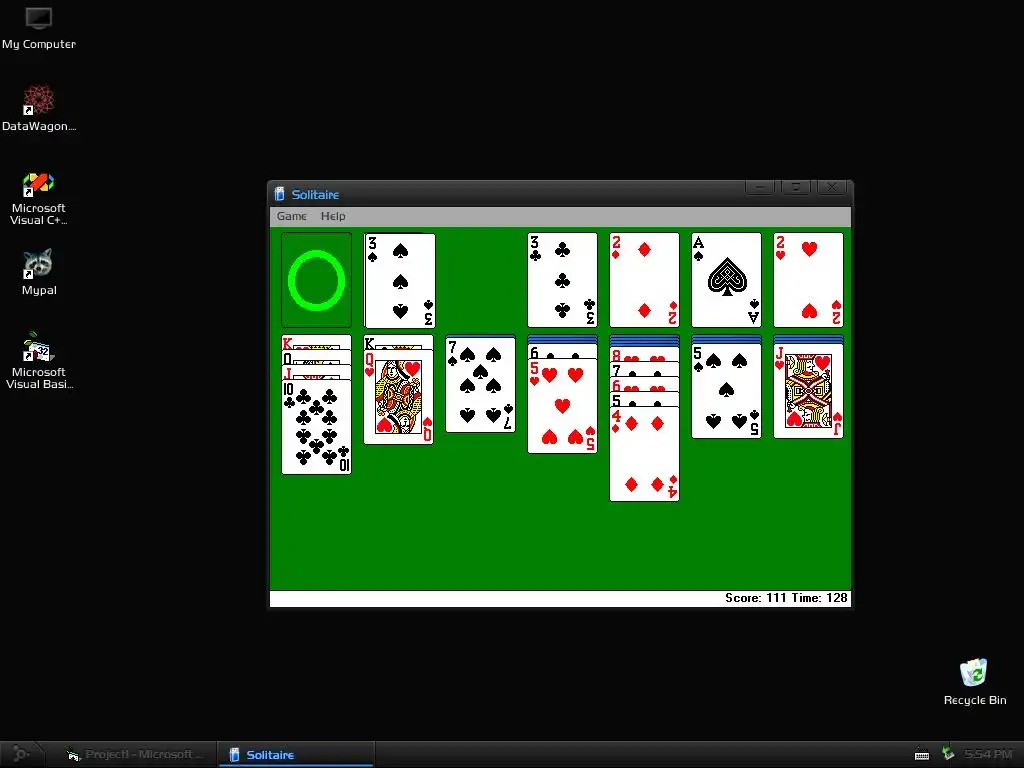1024x768 pixels.
Task: Click the keyboard icon in the system tray
Action: click(921, 755)
